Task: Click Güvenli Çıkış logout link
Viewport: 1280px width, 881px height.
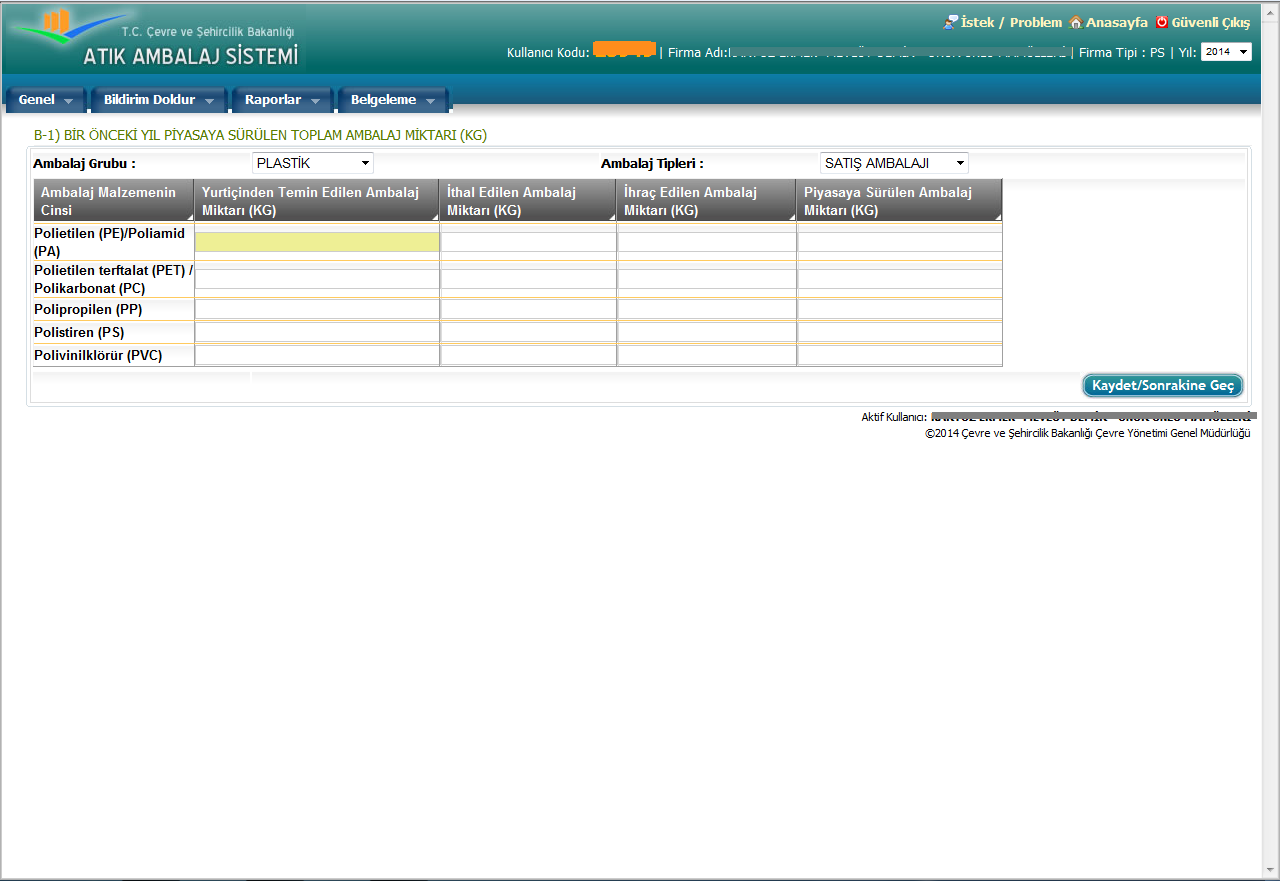Action: pos(1211,22)
